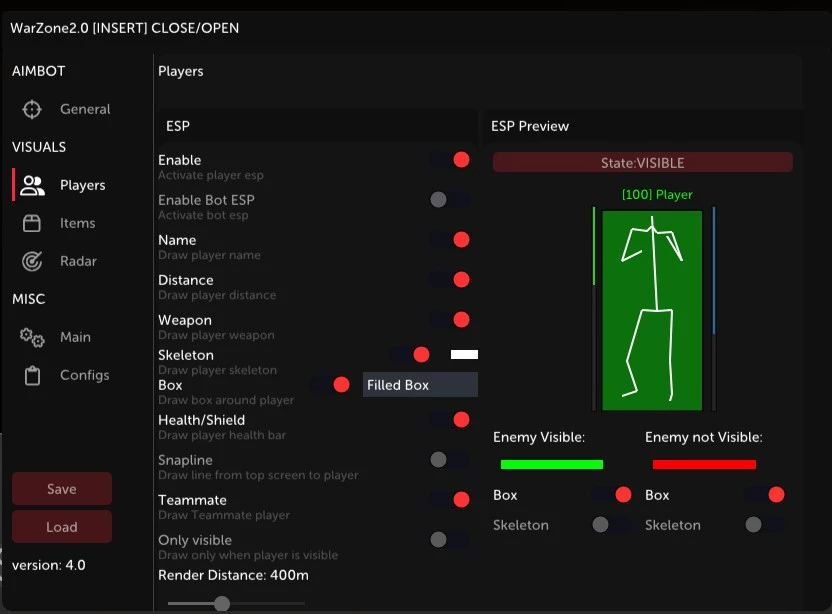
Task: Open Radar via its target icon
Action: point(32,261)
